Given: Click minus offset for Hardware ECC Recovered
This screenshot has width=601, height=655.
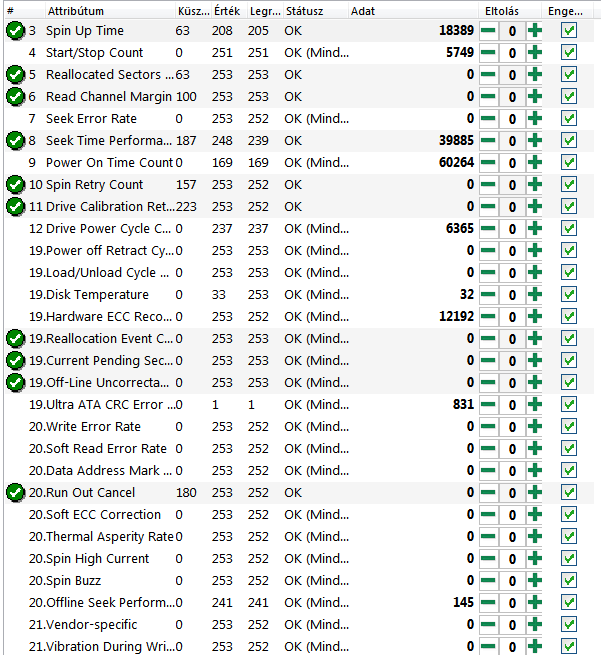Looking at the screenshot, I should click(488, 317).
